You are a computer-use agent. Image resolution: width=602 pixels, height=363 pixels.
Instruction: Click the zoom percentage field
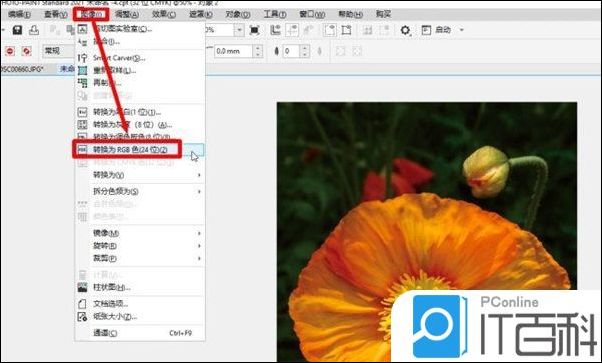click(x=220, y=30)
